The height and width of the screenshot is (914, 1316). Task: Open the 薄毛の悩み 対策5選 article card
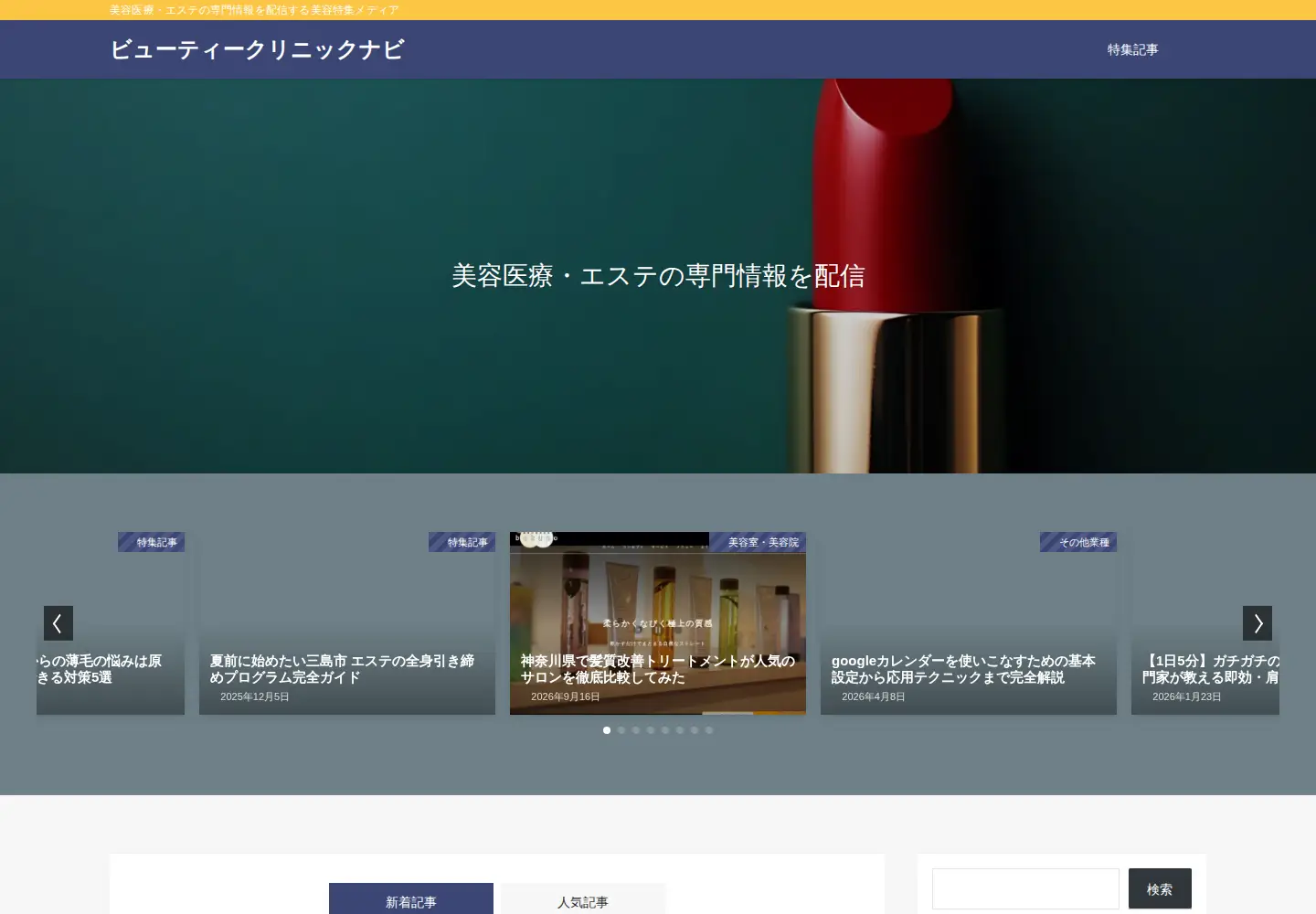pos(111,623)
